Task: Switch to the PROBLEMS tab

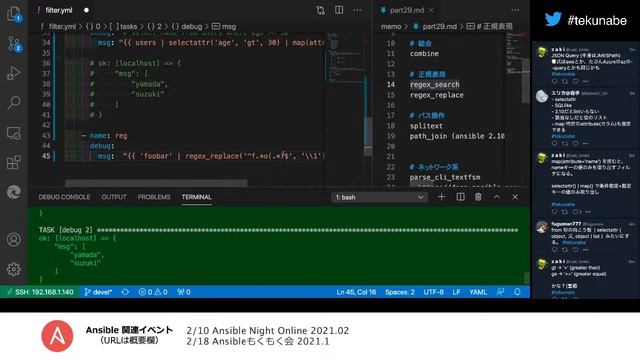Action: pyautogui.click(x=154, y=197)
